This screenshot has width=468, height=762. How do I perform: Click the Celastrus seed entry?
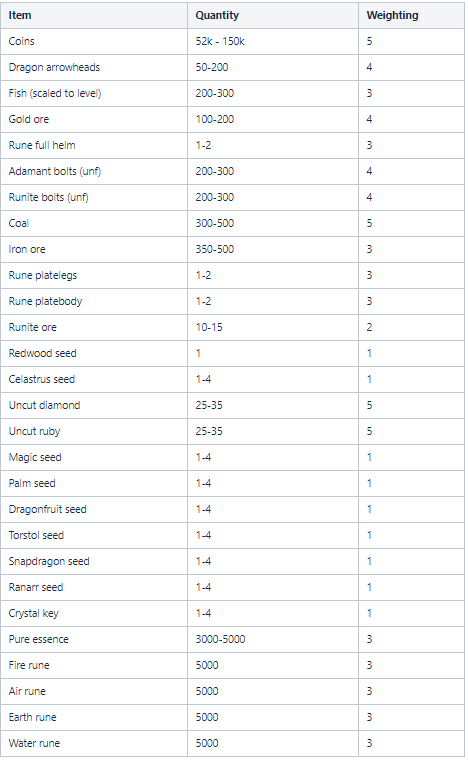click(x=42, y=380)
